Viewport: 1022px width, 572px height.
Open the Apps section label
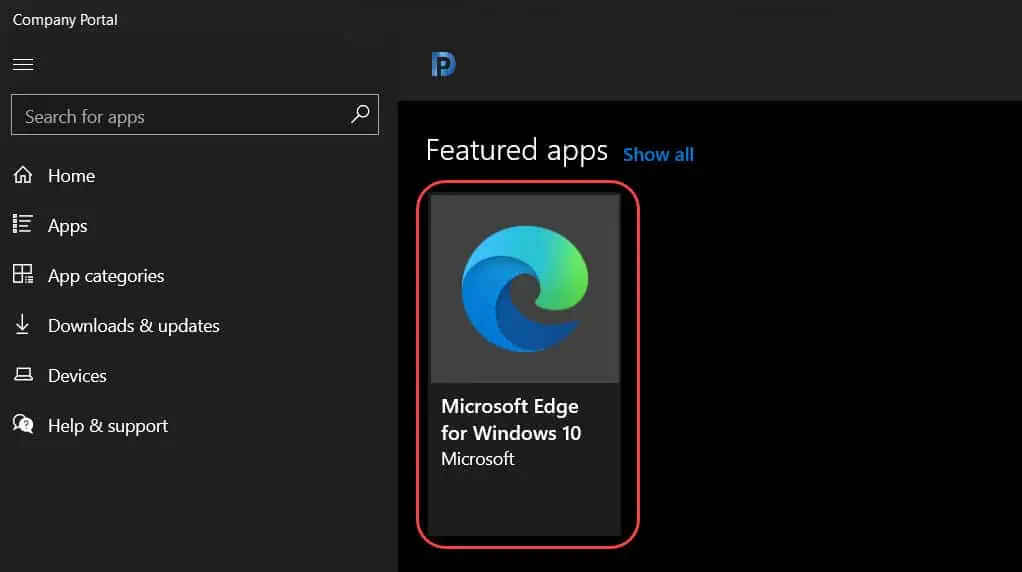pyautogui.click(x=68, y=226)
